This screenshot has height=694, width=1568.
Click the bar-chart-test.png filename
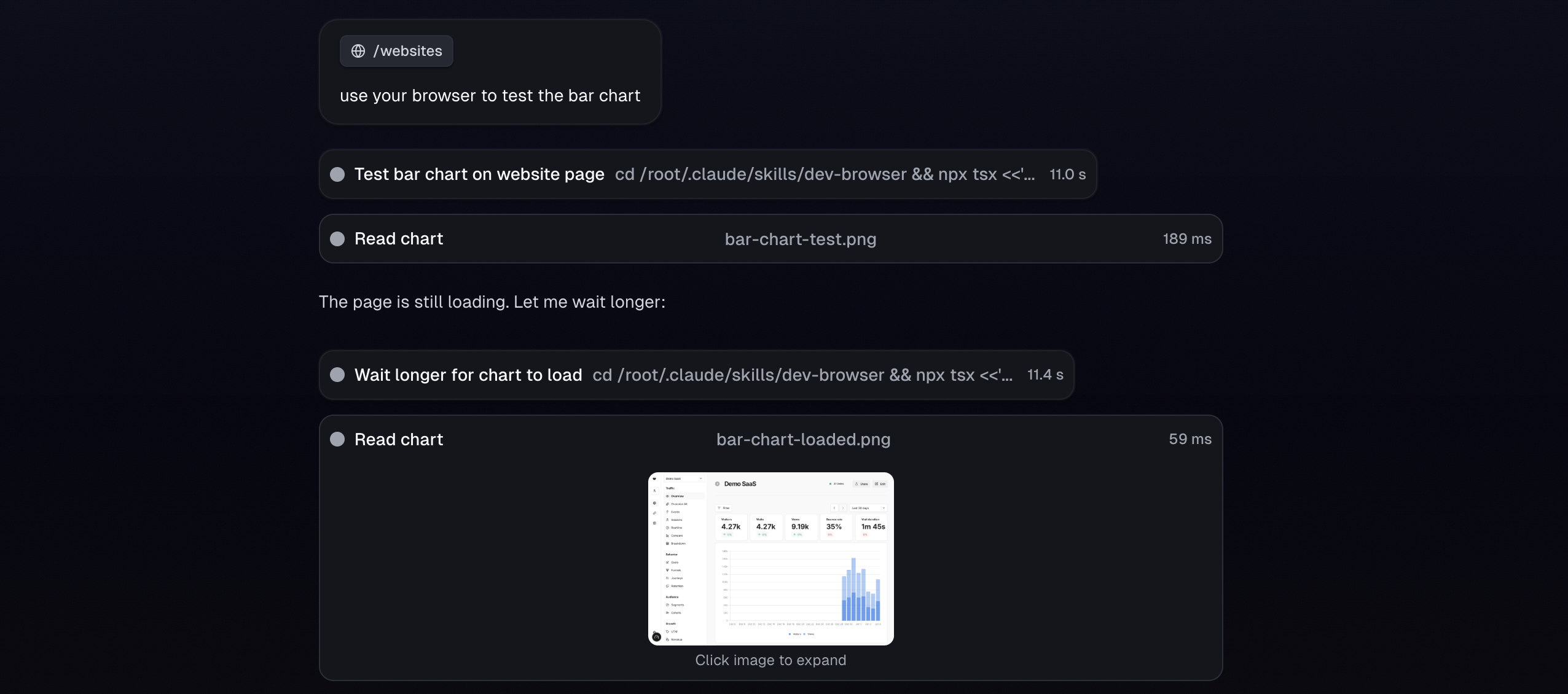tap(800, 239)
